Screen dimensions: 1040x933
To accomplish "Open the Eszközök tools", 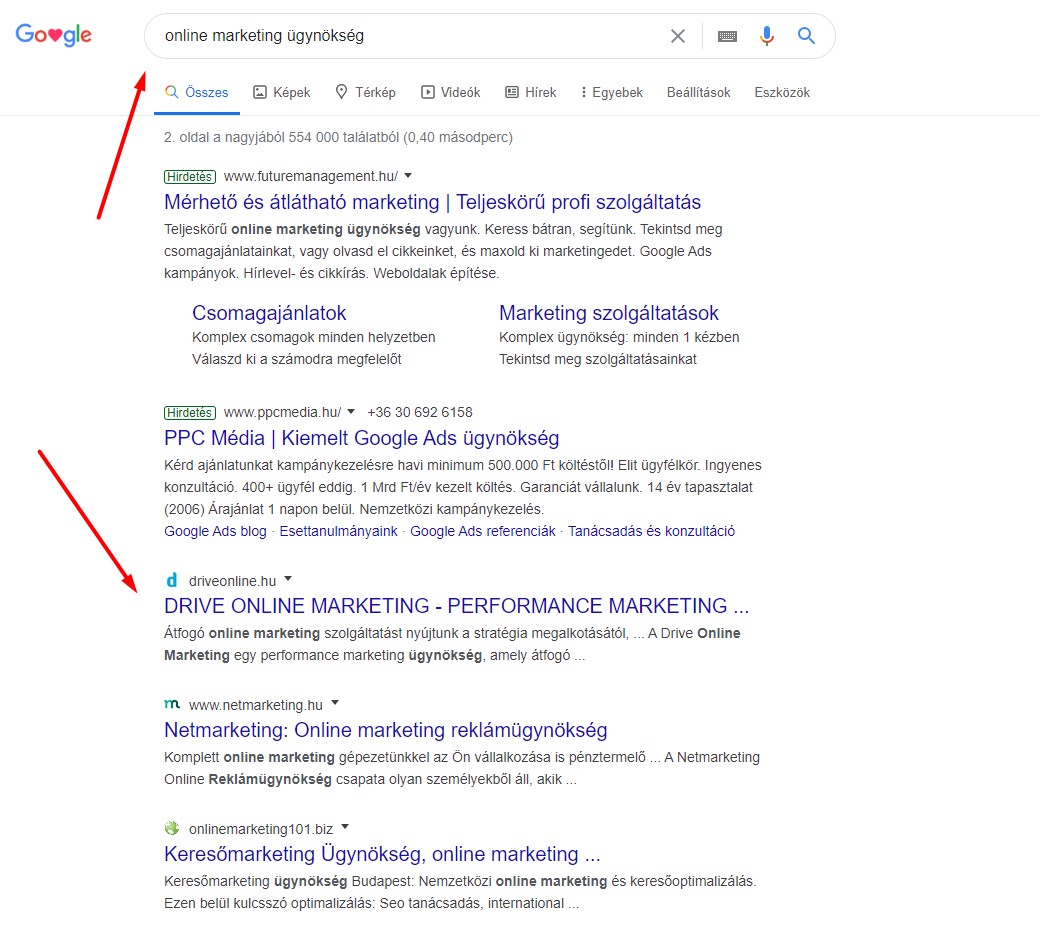I will point(782,92).
